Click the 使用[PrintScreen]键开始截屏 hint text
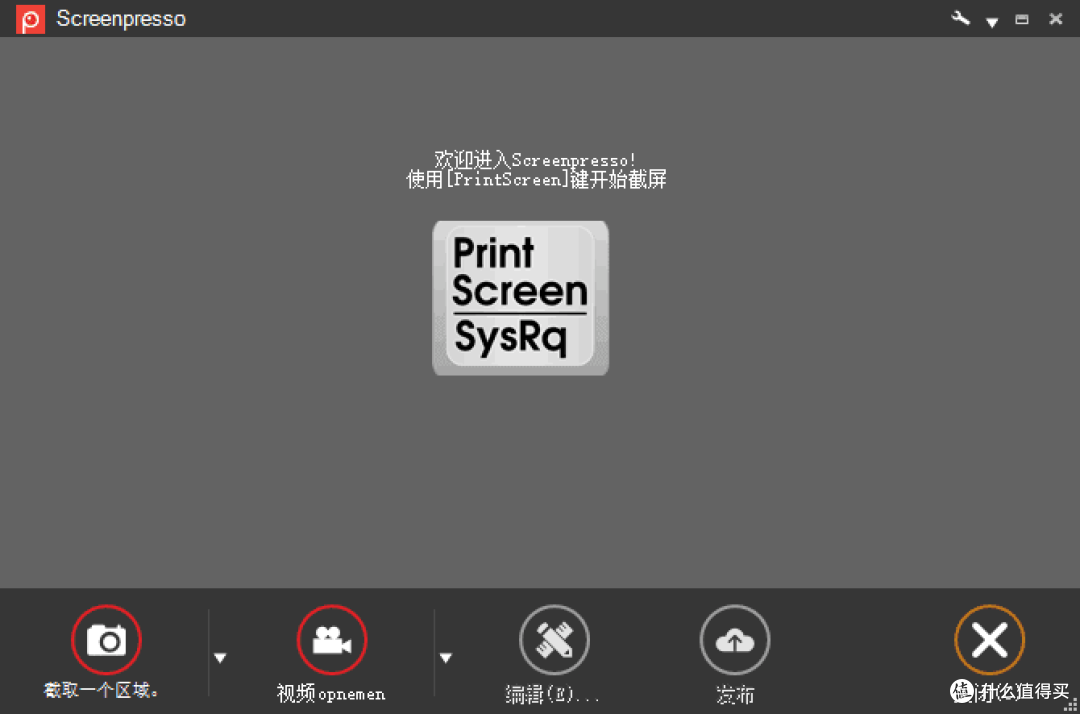This screenshot has width=1080, height=714. (x=536, y=179)
